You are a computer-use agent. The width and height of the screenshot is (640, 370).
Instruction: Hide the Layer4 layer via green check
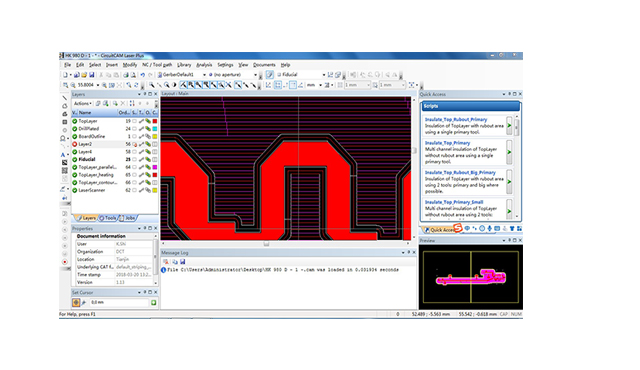(x=75, y=152)
